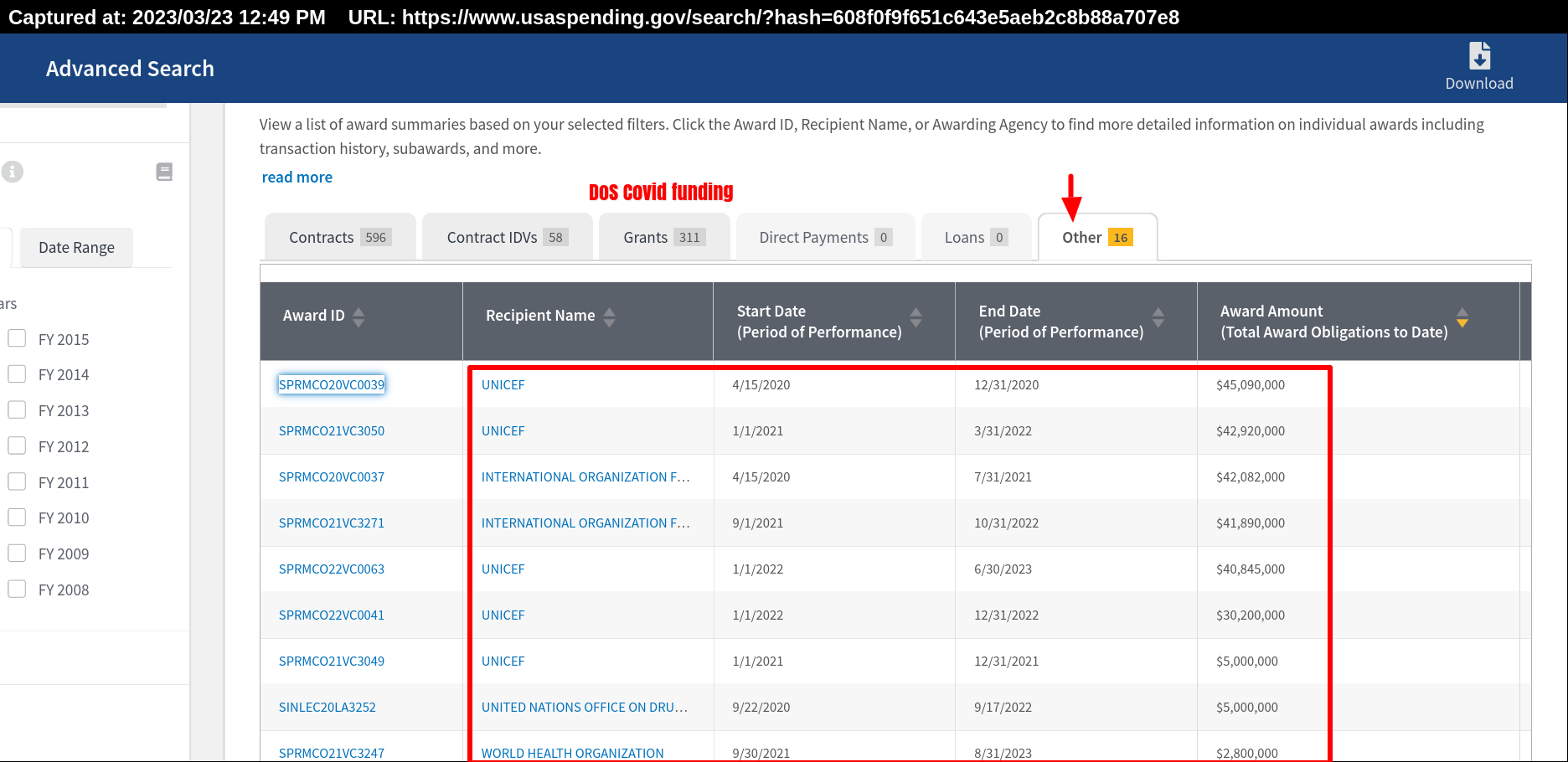Open award SPRMCO20VC0037

click(x=332, y=476)
